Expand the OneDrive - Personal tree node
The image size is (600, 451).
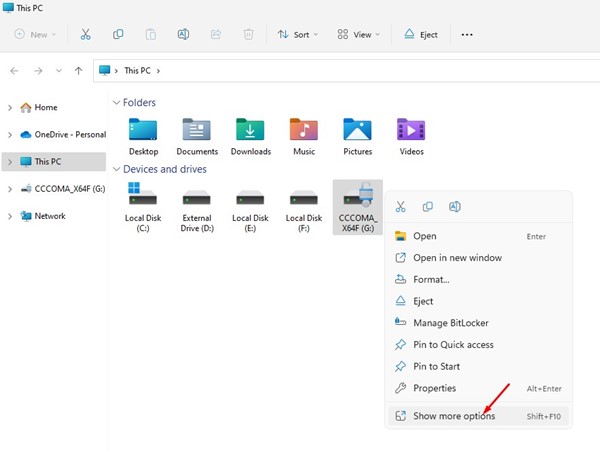pyautogui.click(x=10, y=134)
